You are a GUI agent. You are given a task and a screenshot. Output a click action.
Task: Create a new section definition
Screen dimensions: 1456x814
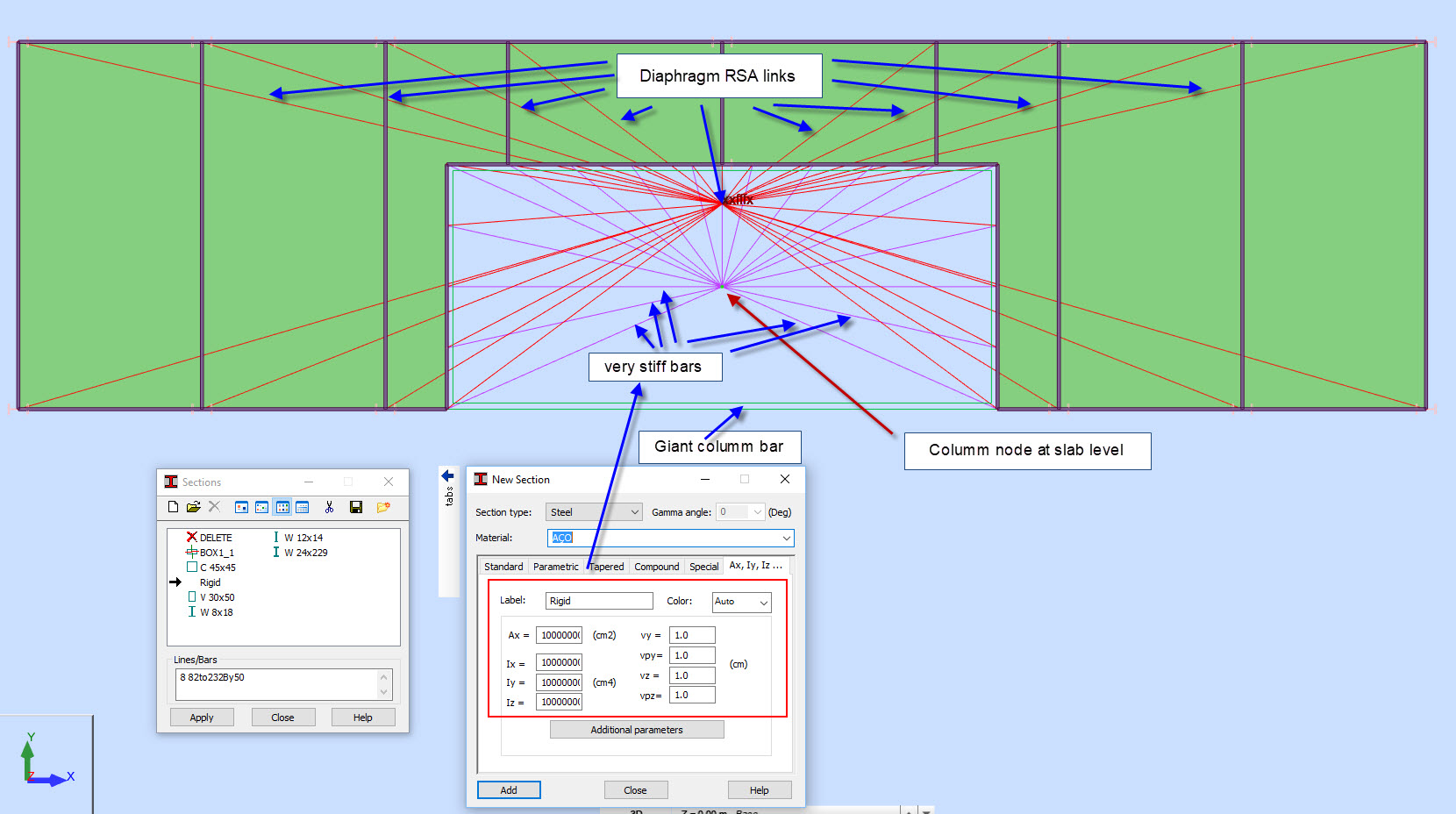173,507
